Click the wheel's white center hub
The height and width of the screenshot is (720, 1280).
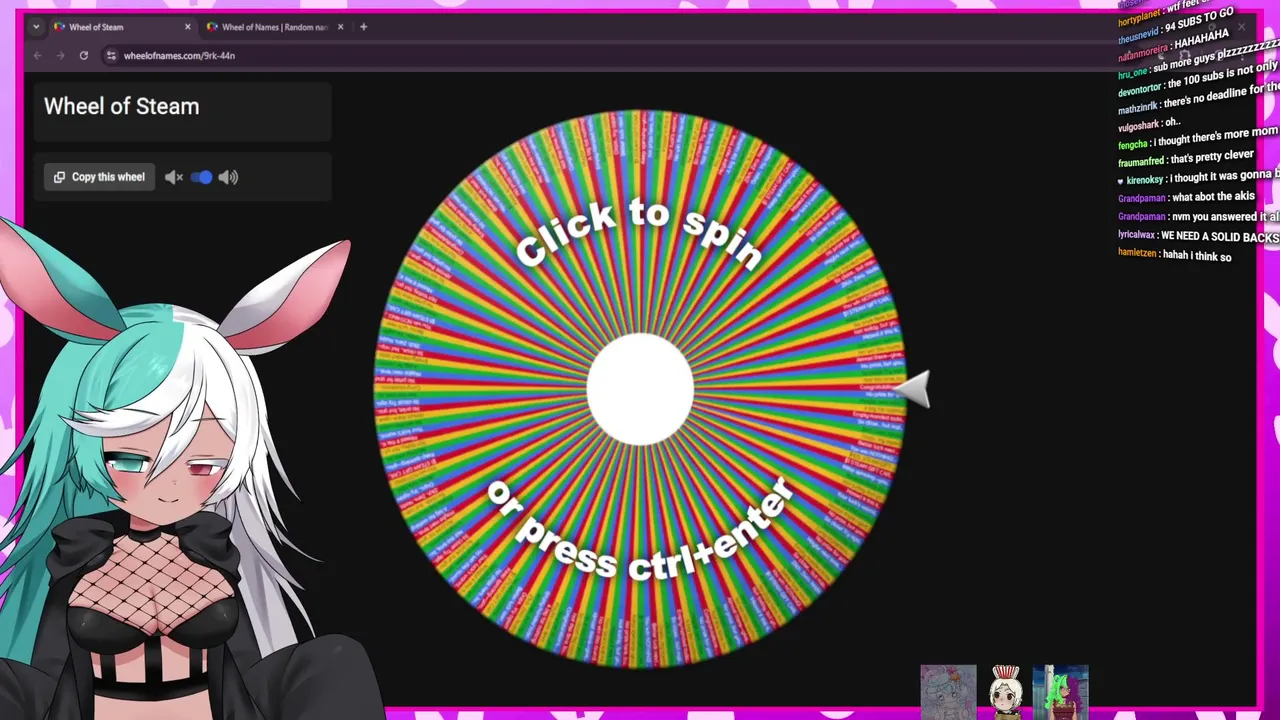(x=640, y=388)
